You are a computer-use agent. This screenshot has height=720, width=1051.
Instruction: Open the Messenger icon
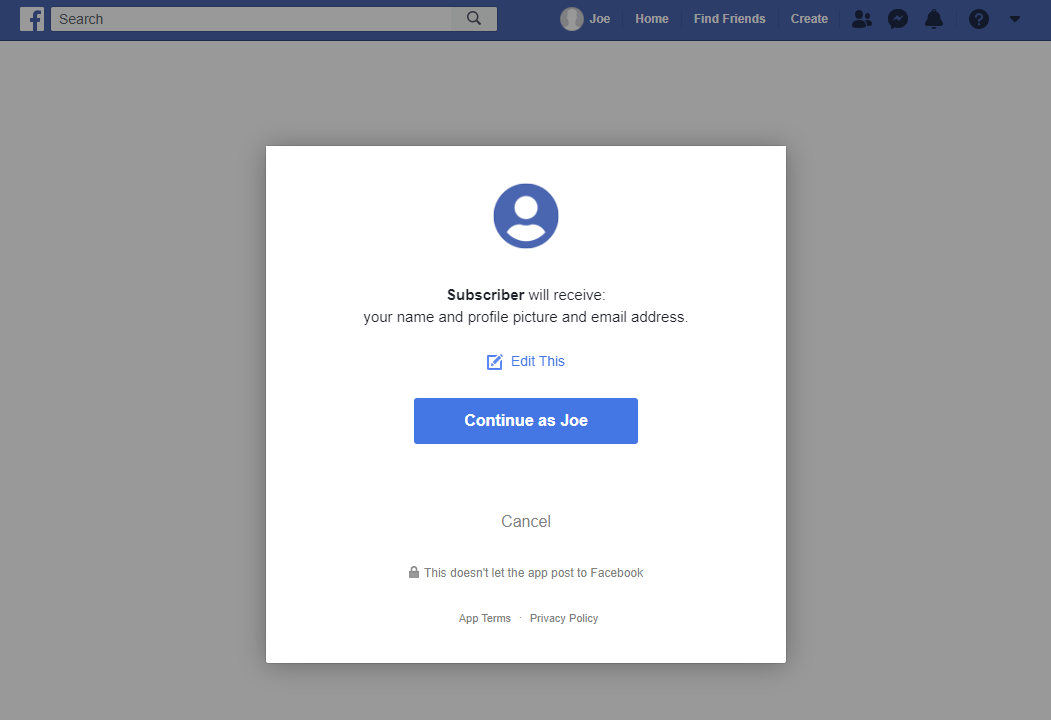click(898, 19)
